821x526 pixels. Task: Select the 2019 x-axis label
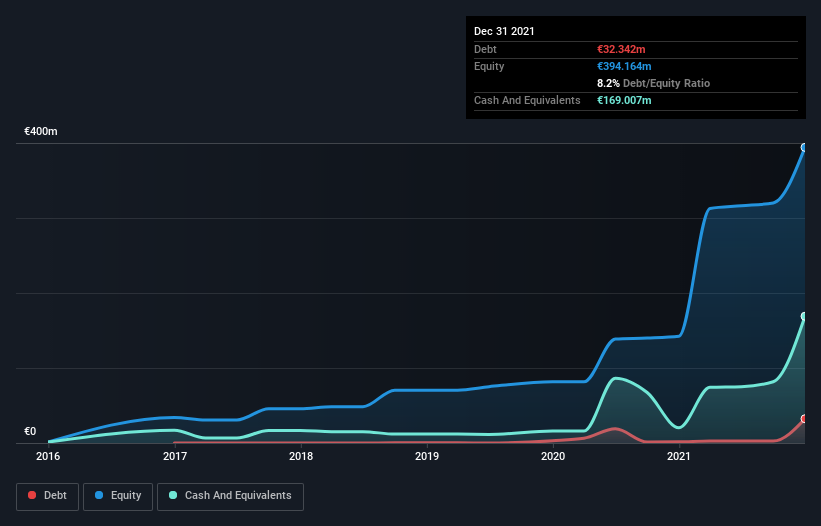click(427, 456)
